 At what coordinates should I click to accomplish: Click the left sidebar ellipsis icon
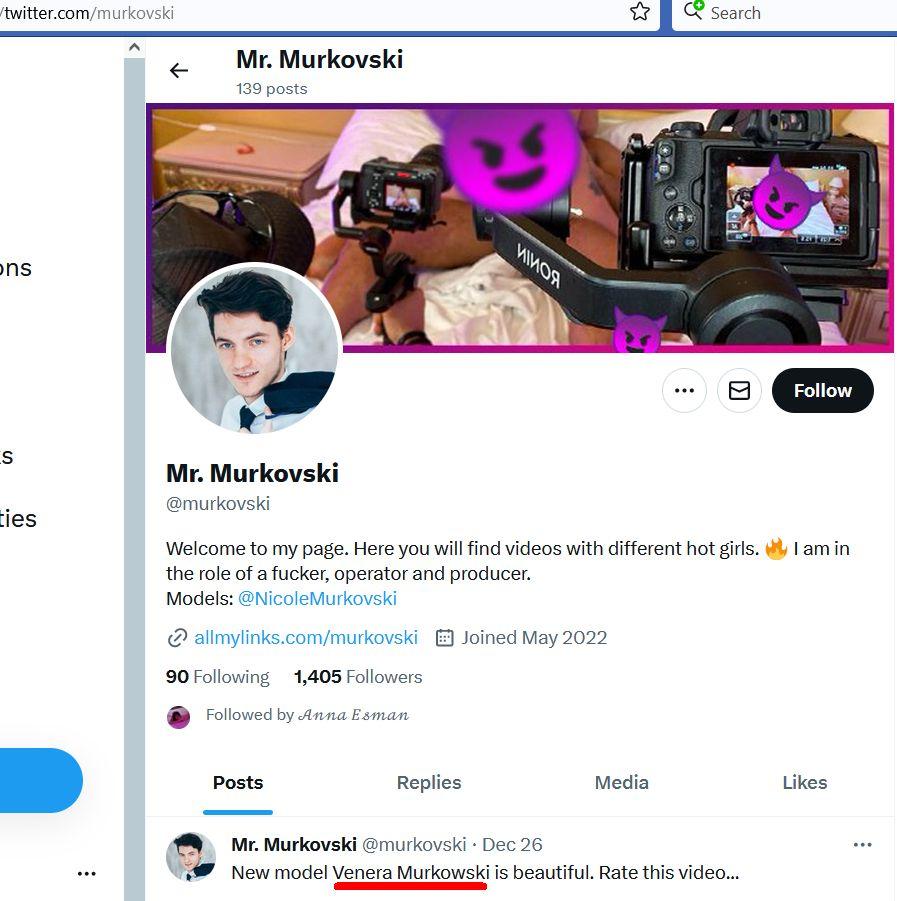[x=87, y=873]
